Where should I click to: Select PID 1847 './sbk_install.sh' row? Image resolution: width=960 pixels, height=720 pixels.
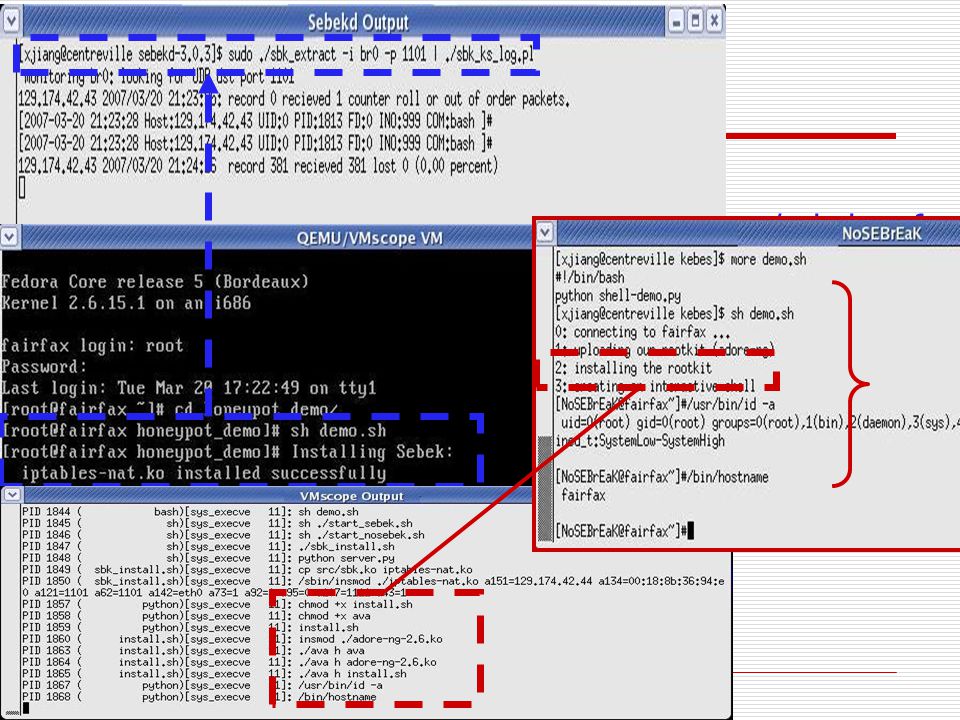pyautogui.click(x=208, y=546)
